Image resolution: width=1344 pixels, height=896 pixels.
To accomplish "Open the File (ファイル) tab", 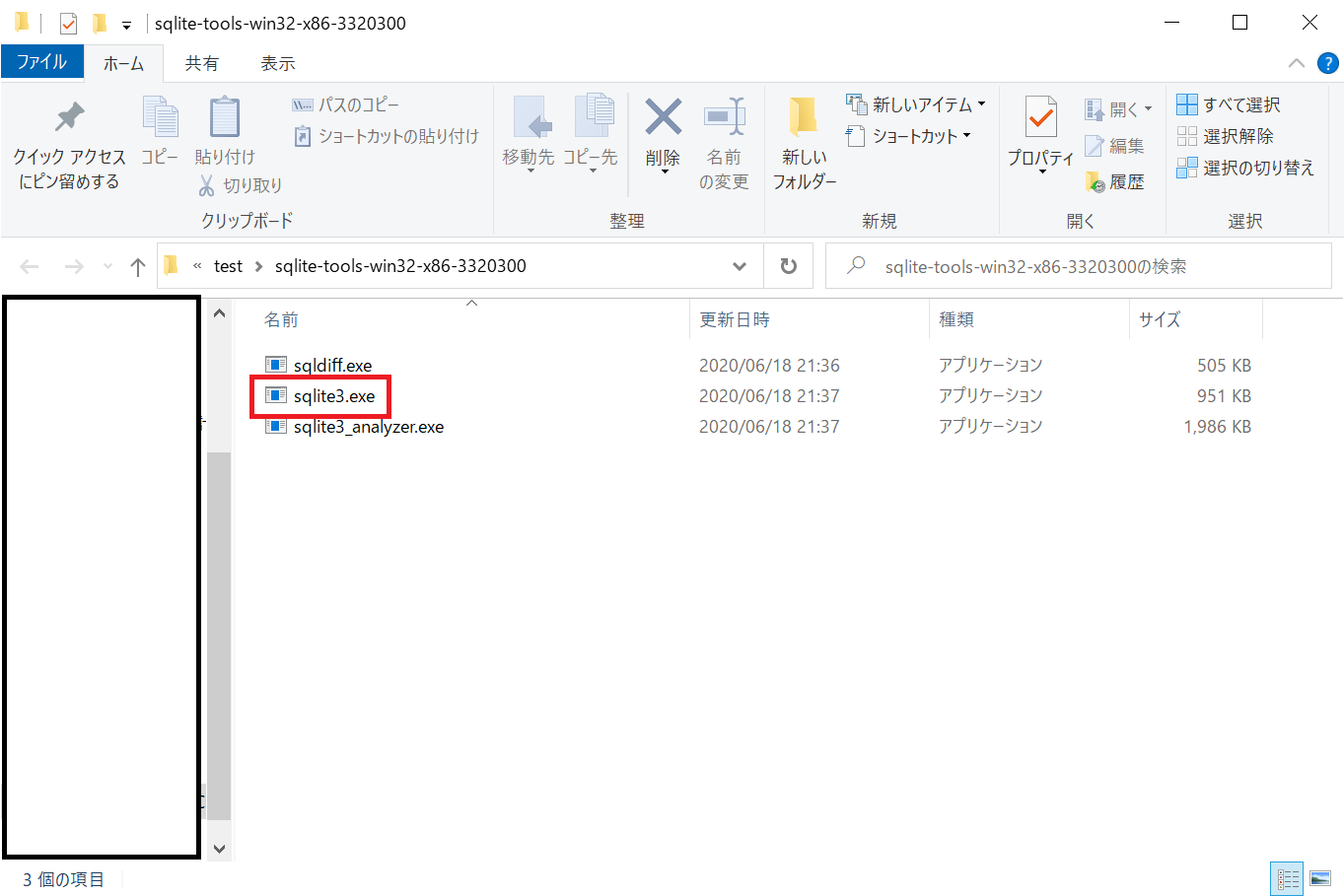I will (42, 62).
